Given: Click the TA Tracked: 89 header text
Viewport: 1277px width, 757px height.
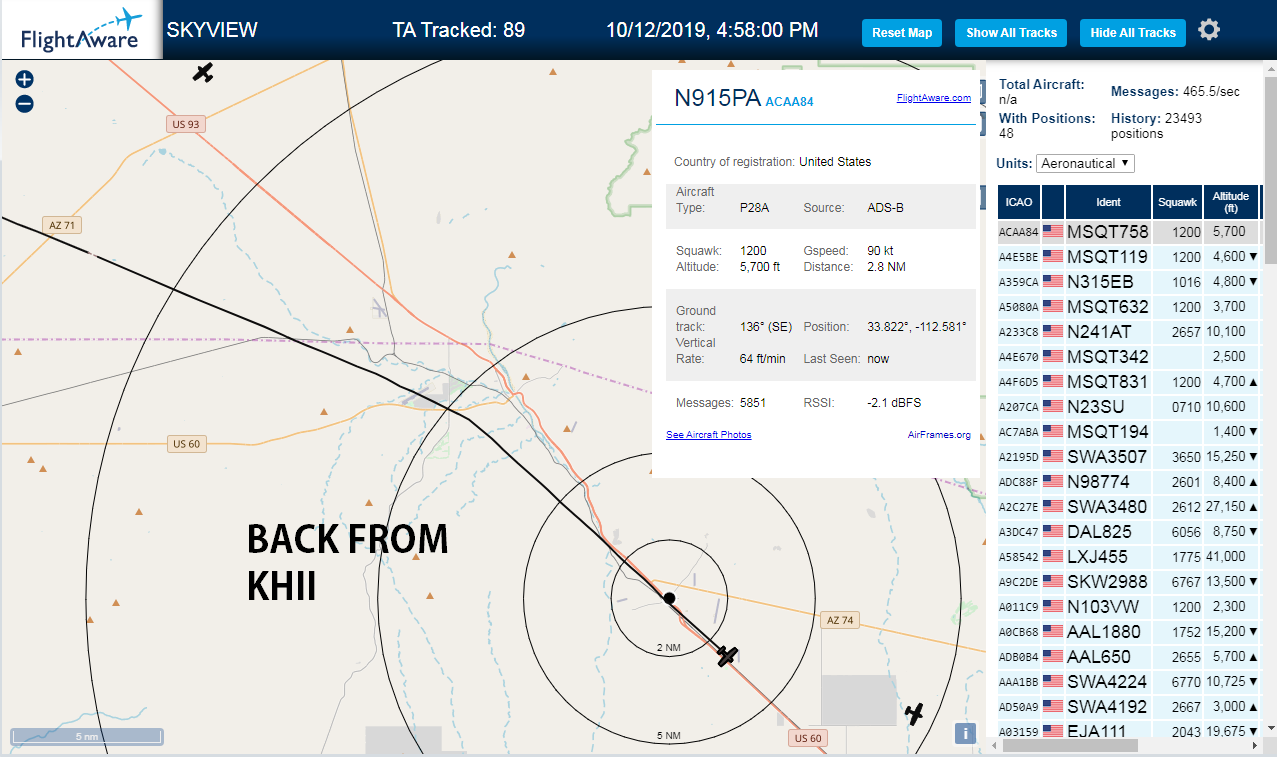Looking at the screenshot, I should pos(458,30).
